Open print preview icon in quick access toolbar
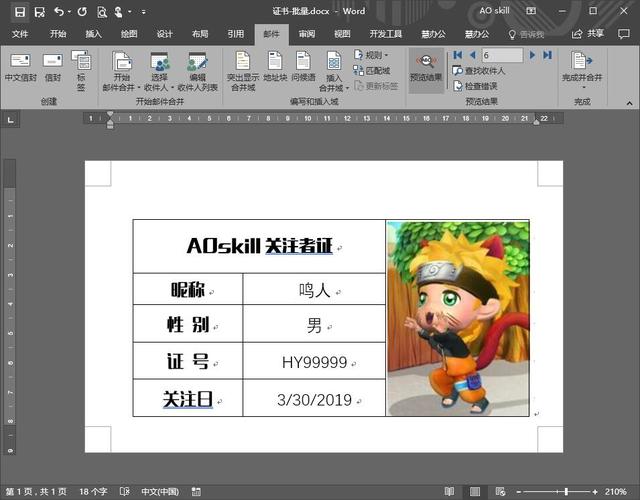 tap(101, 12)
